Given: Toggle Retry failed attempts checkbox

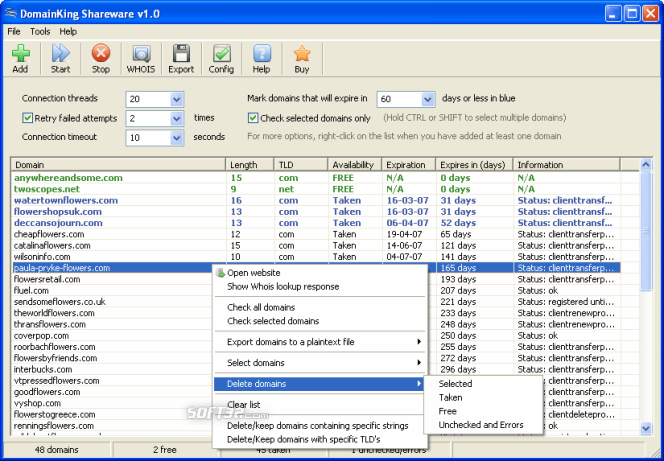Looking at the screenshot, I should click(28, 118).
